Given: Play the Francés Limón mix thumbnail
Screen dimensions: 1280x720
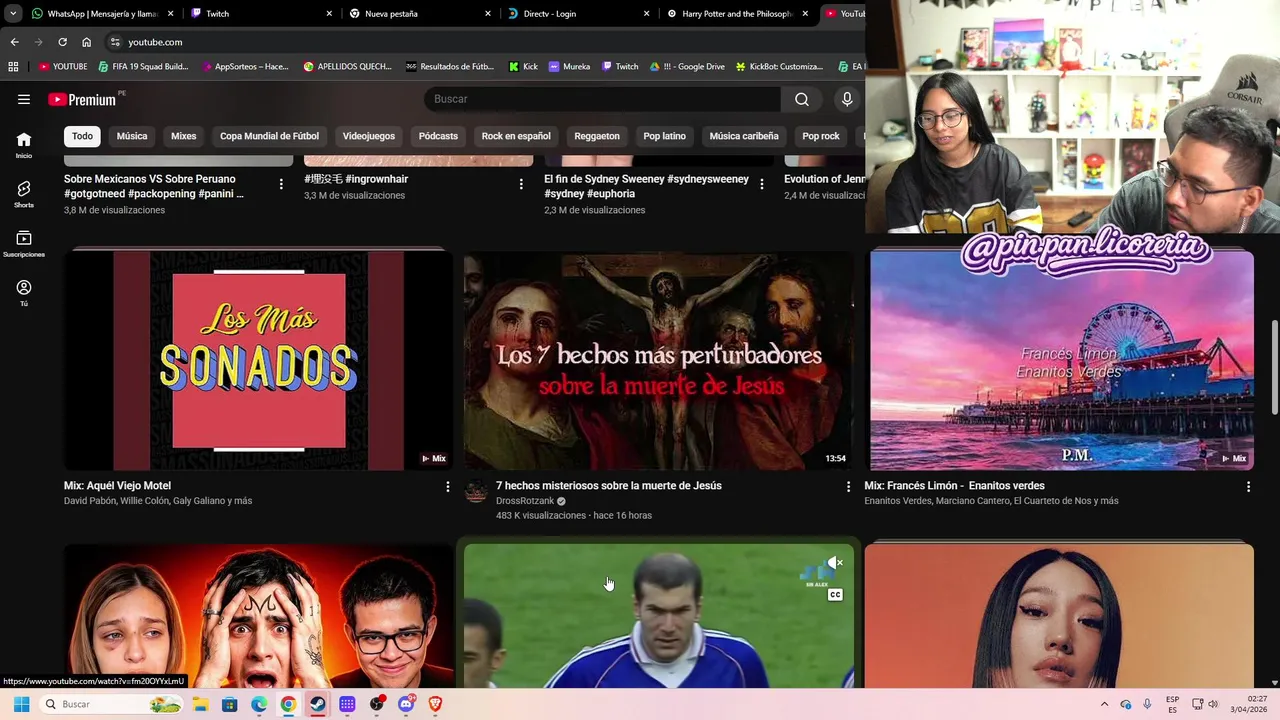Looking at the screenshot, I should coord(1061,360).
